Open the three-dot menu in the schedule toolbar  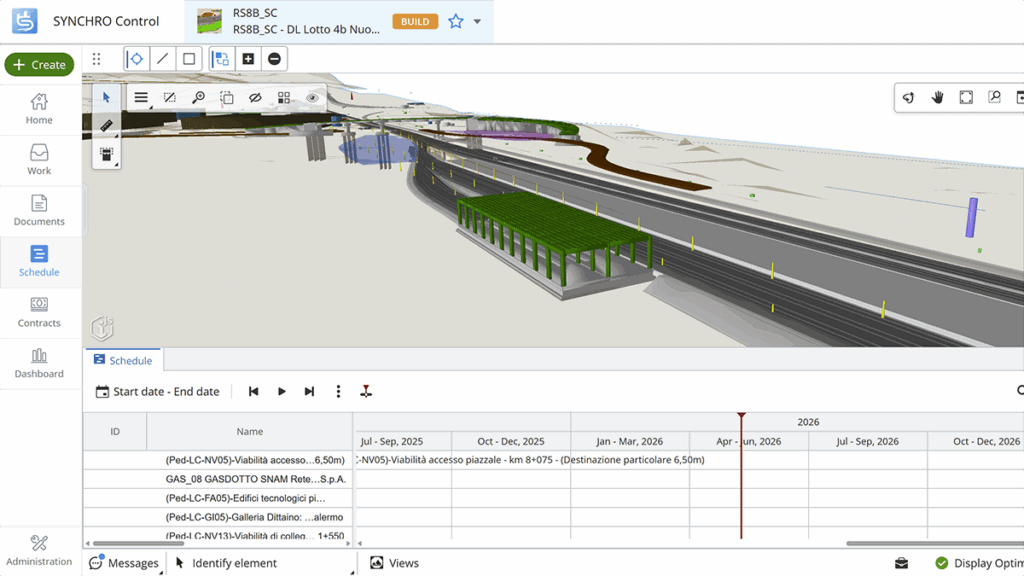(x=338, y=391)
